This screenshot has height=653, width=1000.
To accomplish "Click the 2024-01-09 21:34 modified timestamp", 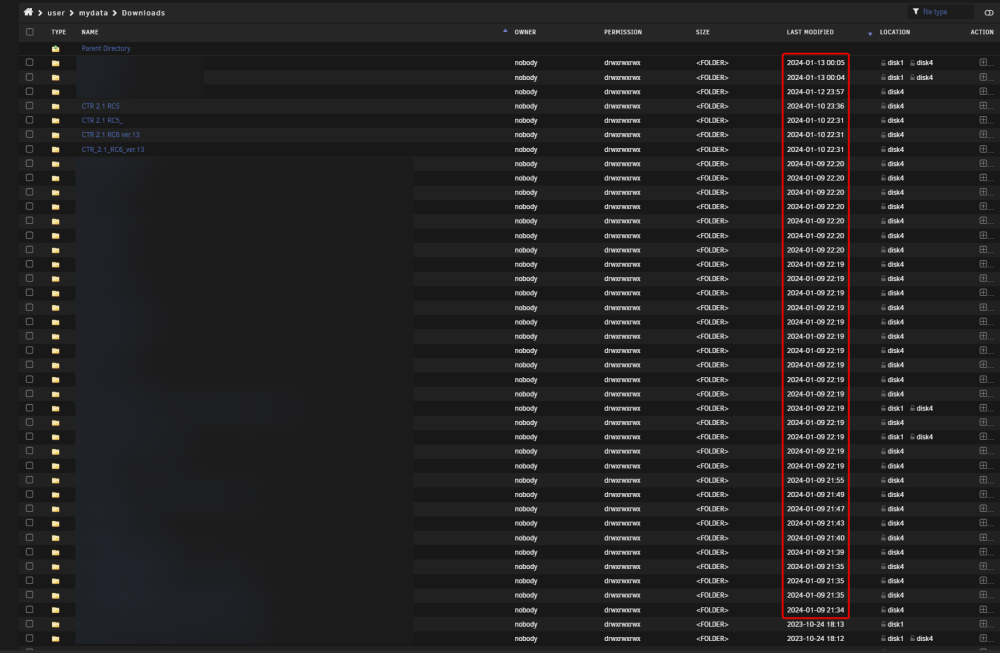I will point(815,610).
